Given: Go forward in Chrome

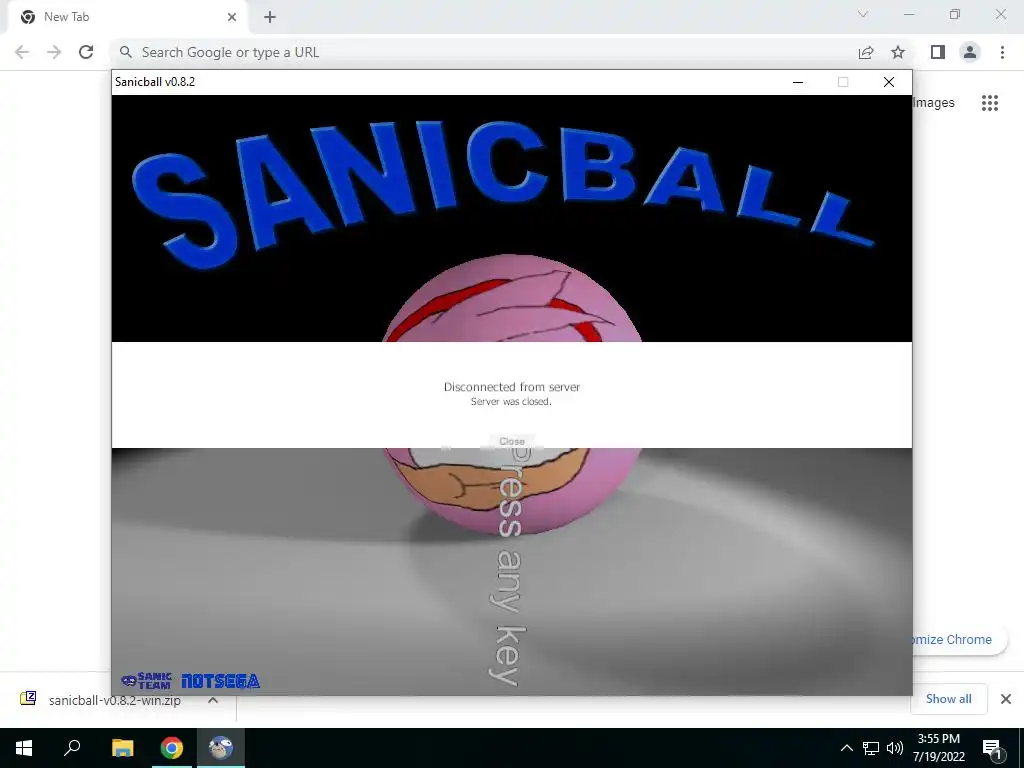Looking at the screenshot, I should coord(54,52).
